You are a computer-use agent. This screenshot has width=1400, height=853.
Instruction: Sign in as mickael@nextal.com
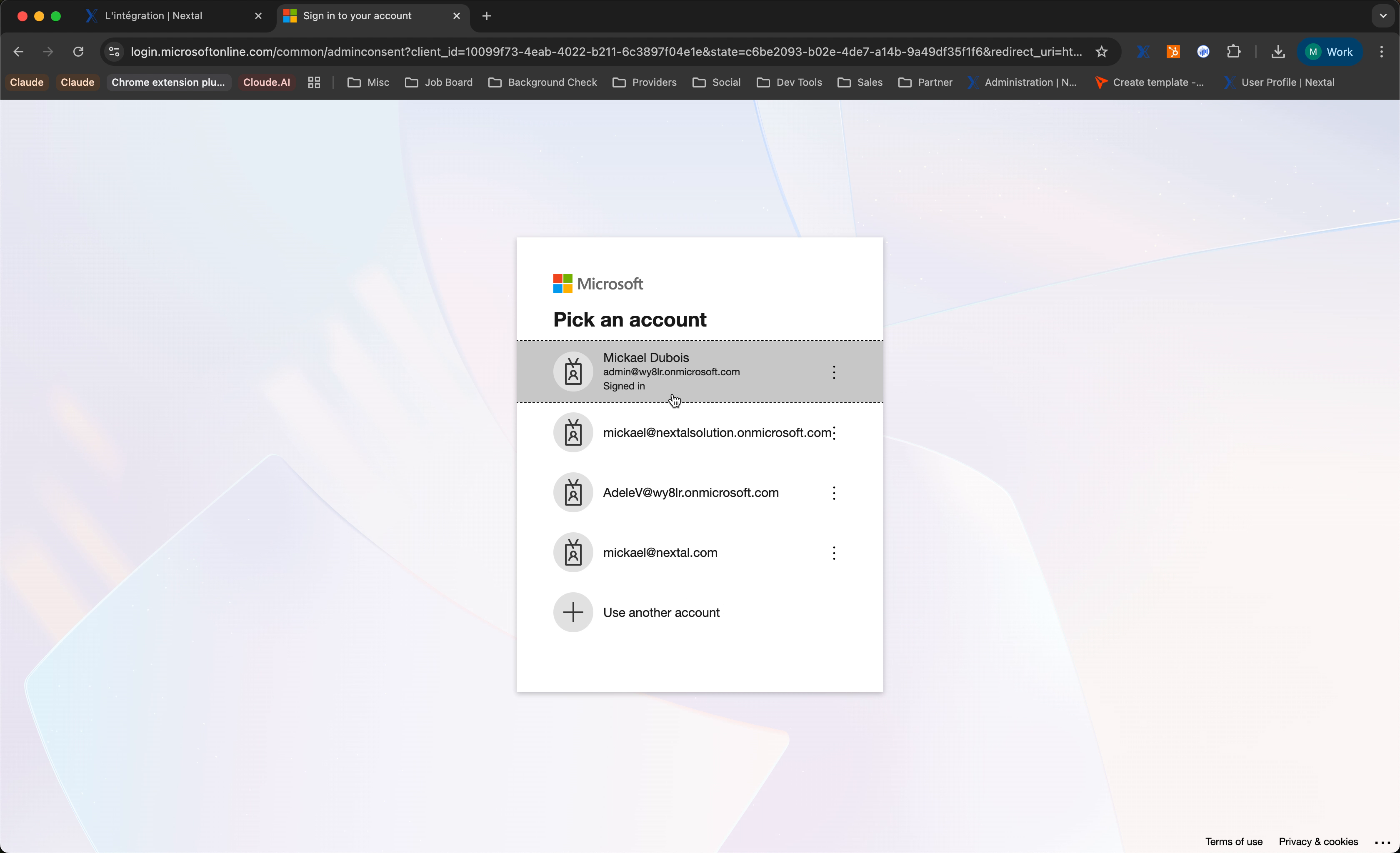point(660,552)
